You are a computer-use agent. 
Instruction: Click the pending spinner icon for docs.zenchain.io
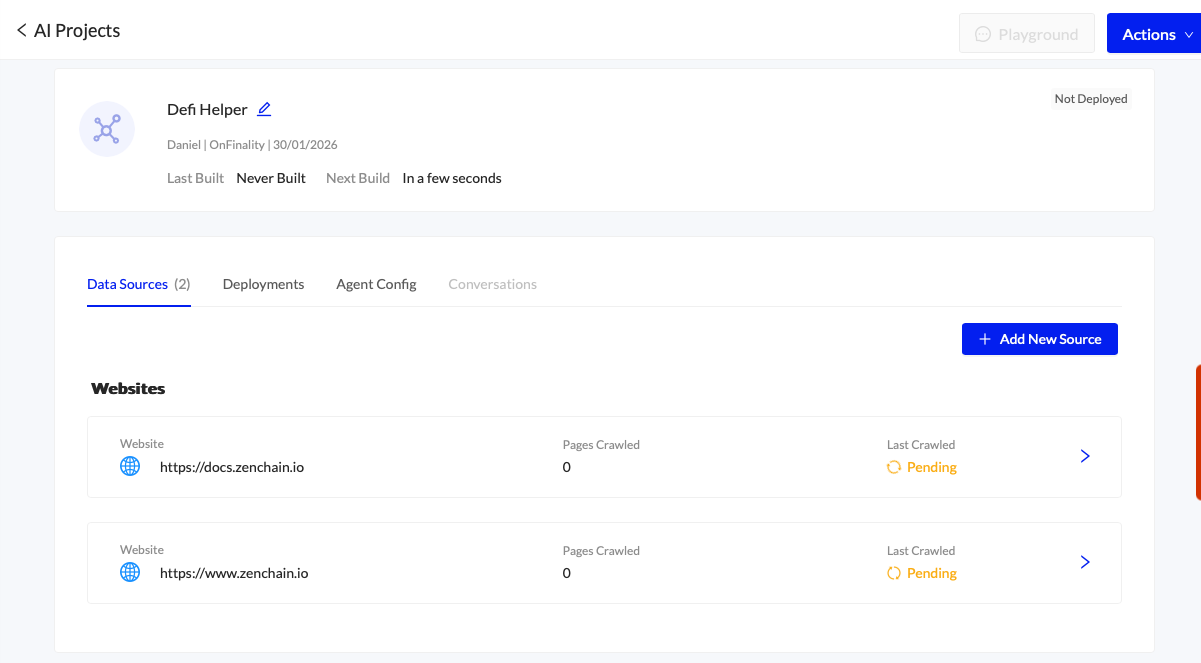[894, 467]
